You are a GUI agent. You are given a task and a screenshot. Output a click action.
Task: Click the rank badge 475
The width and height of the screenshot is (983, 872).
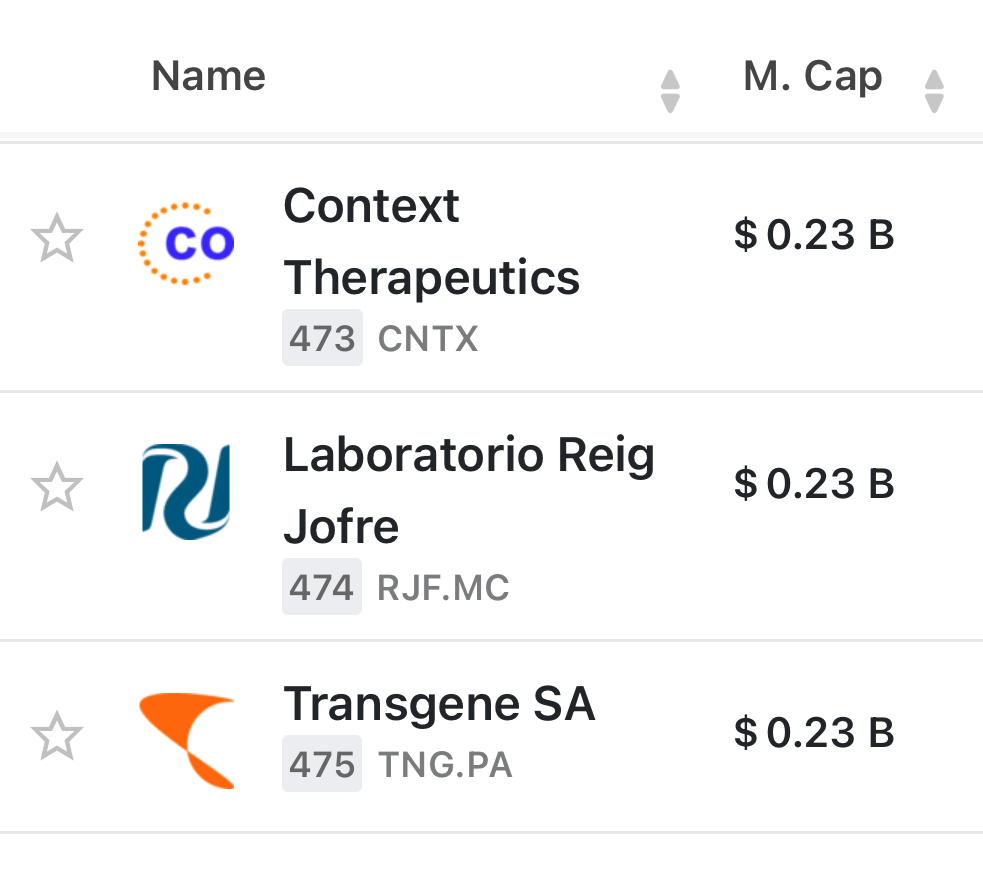(x=322, y=765)
